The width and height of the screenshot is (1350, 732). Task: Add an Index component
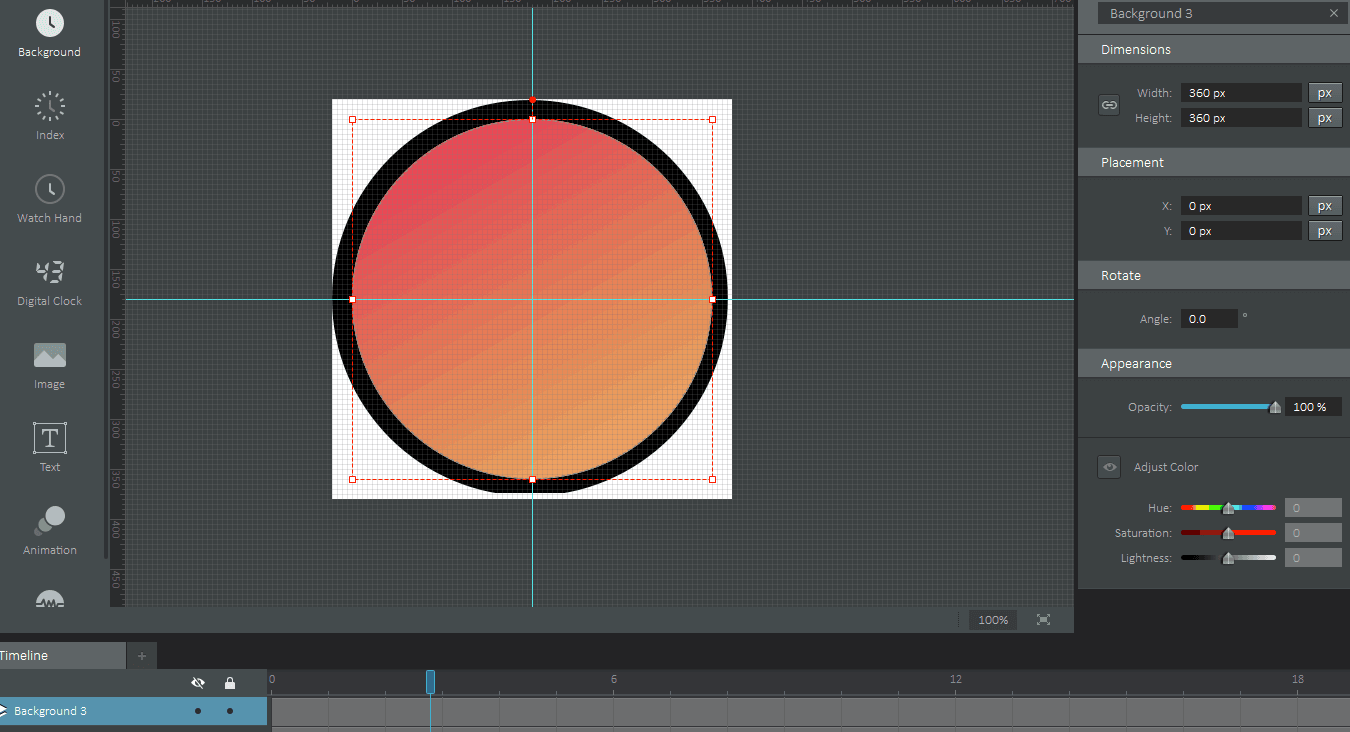[x=50, y=116]
